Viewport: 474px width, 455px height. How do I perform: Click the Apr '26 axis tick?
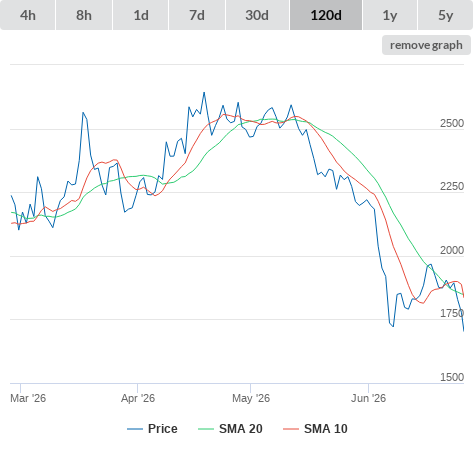pos(138,398)
